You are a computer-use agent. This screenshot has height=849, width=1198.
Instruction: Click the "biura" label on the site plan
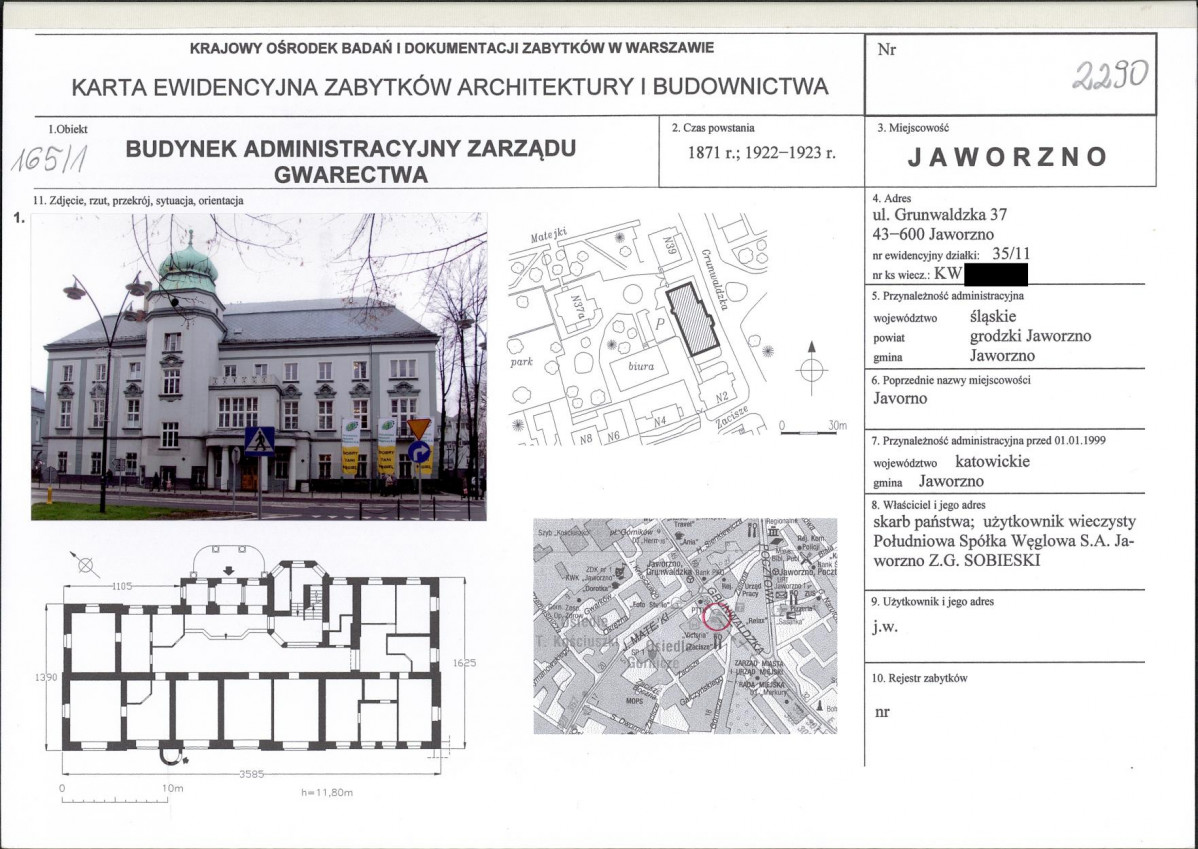pos(640,367)
